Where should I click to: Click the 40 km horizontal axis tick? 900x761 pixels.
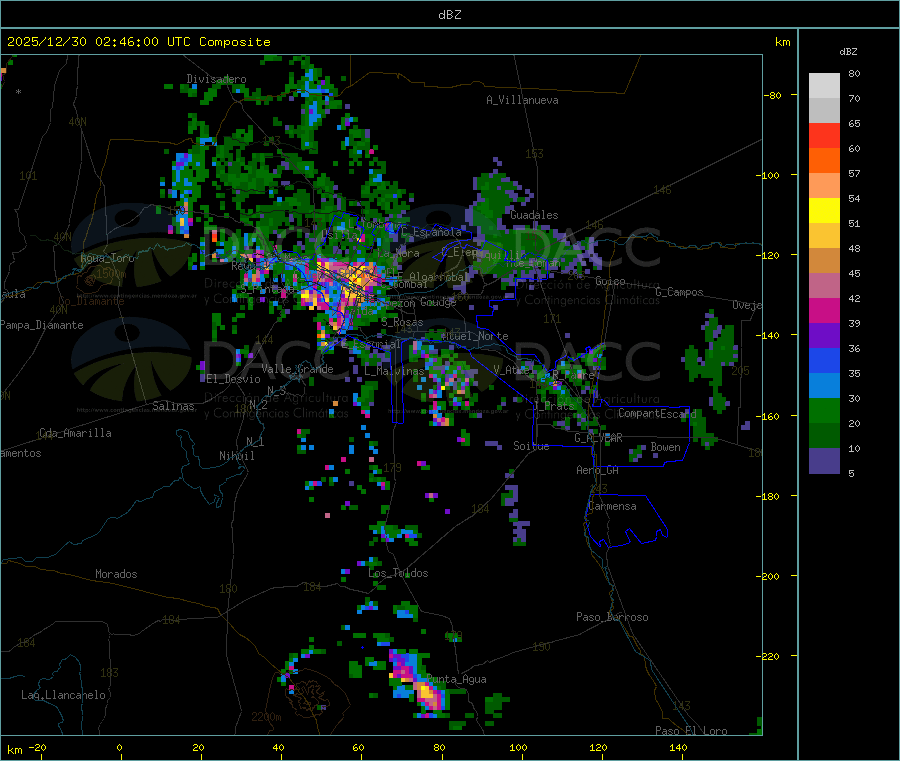click(278, 748)
